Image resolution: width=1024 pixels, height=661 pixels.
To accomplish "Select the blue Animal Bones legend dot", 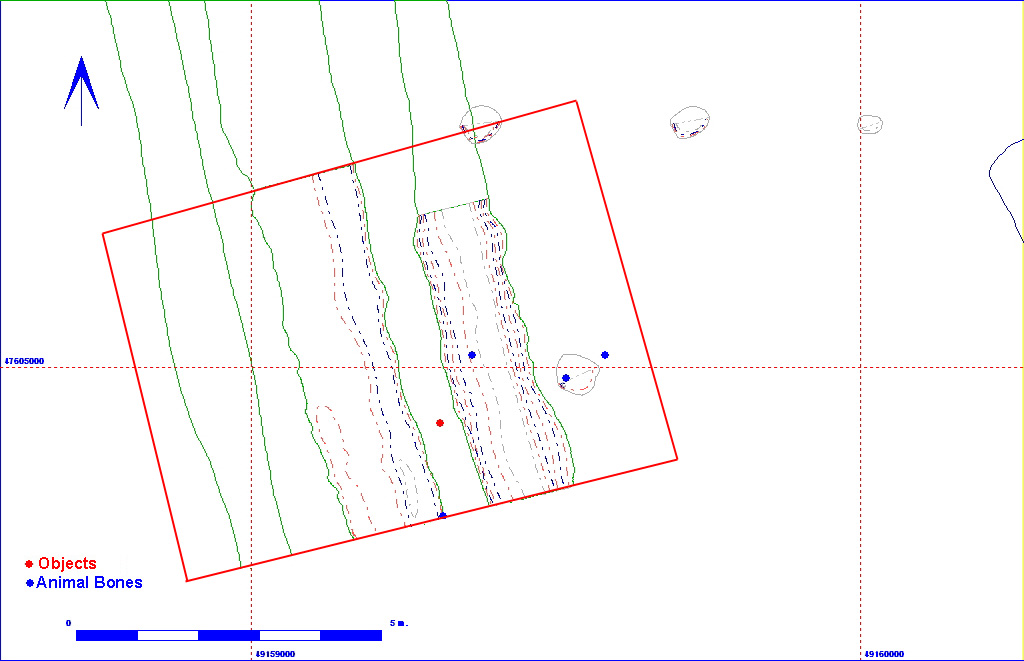I will [29, 583].
